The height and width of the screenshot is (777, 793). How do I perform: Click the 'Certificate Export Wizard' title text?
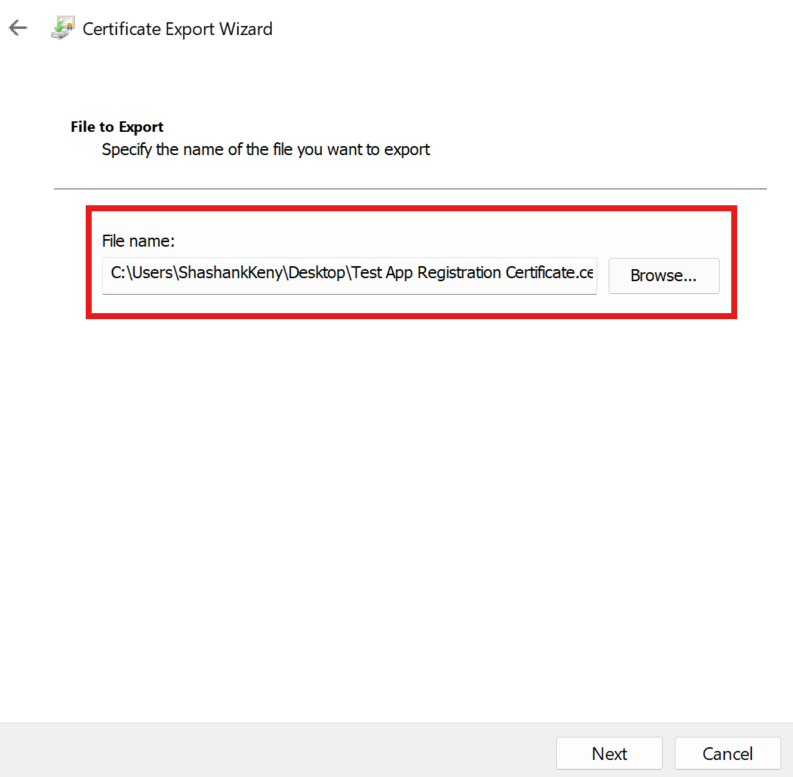click(178, 29)
